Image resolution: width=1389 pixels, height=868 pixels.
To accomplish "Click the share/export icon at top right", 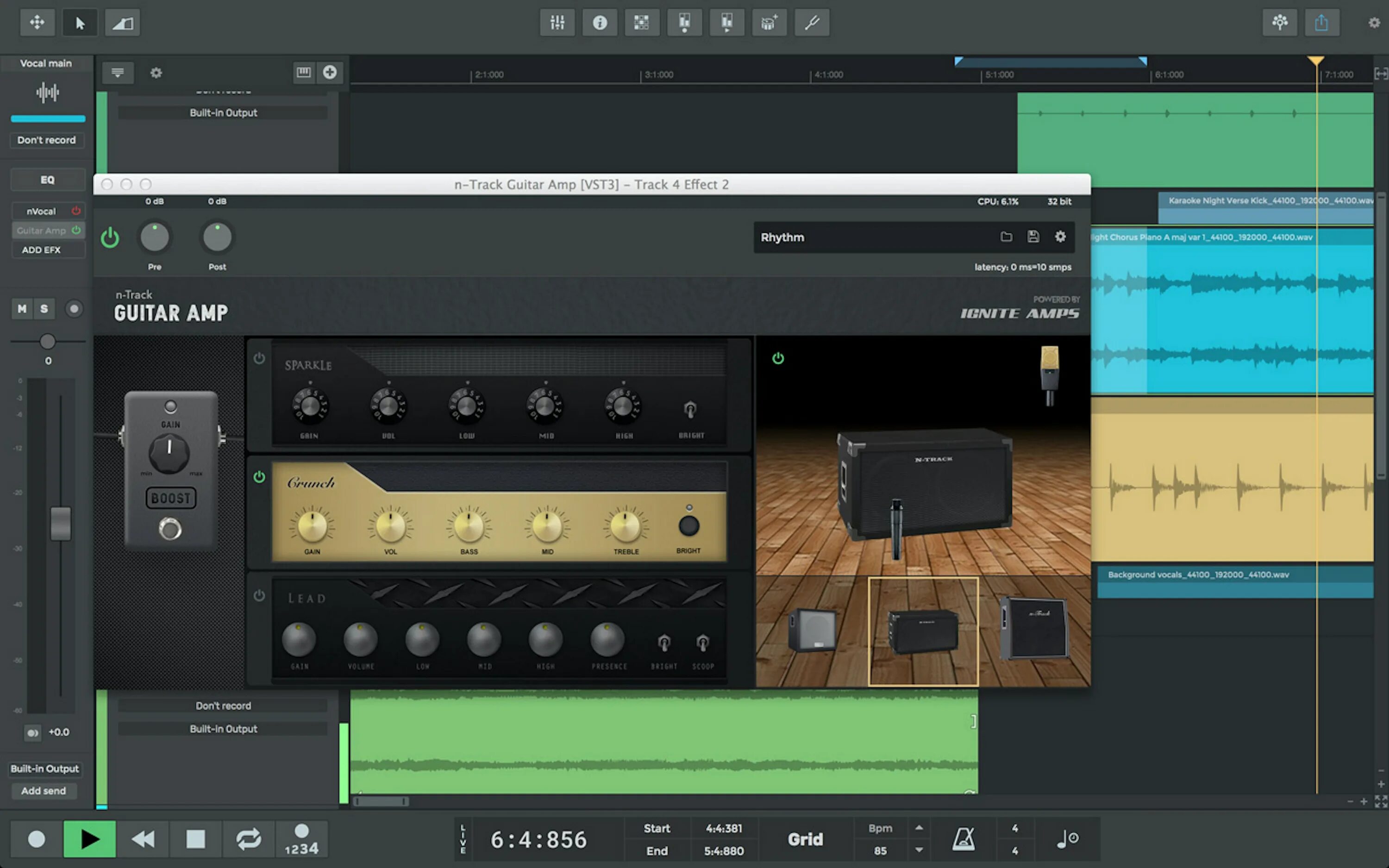I will click(1321, 23).
